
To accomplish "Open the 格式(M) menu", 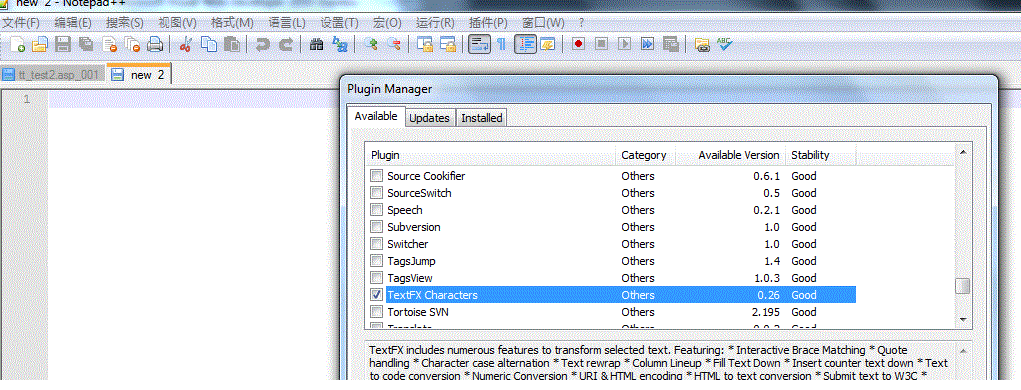I will tap(232, 22).
